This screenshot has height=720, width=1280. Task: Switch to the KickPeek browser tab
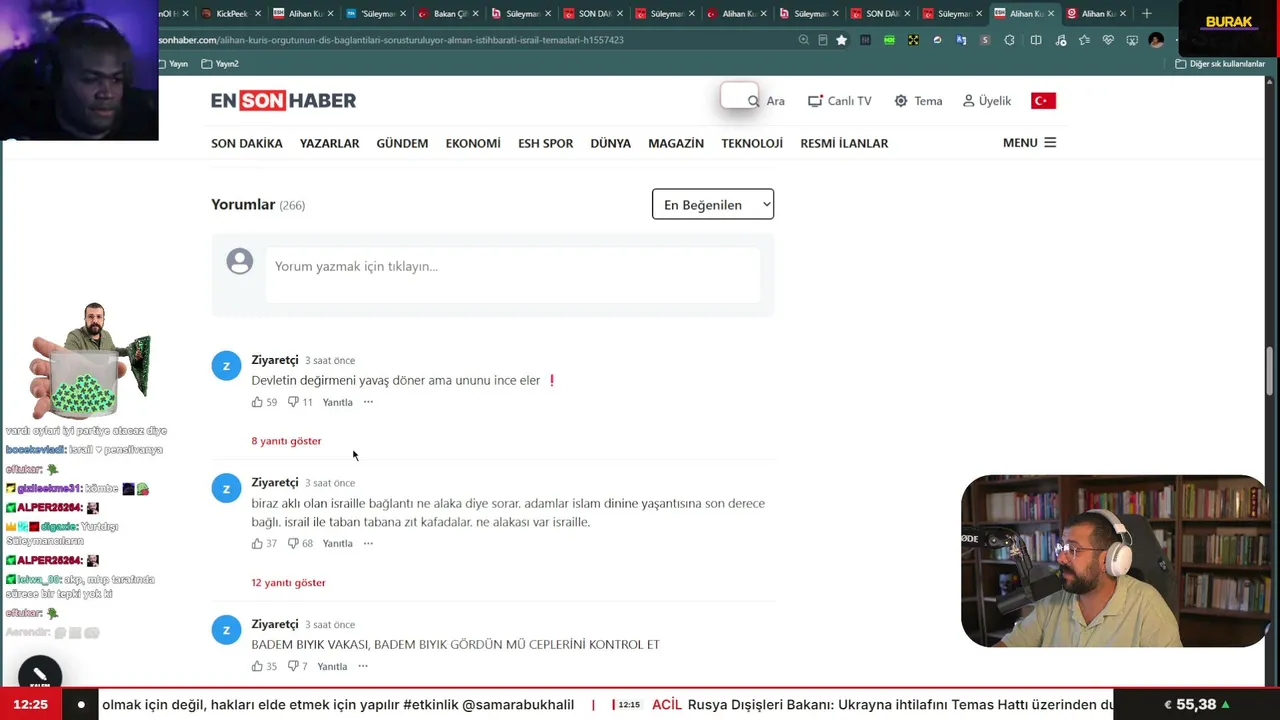coord(229,13)
